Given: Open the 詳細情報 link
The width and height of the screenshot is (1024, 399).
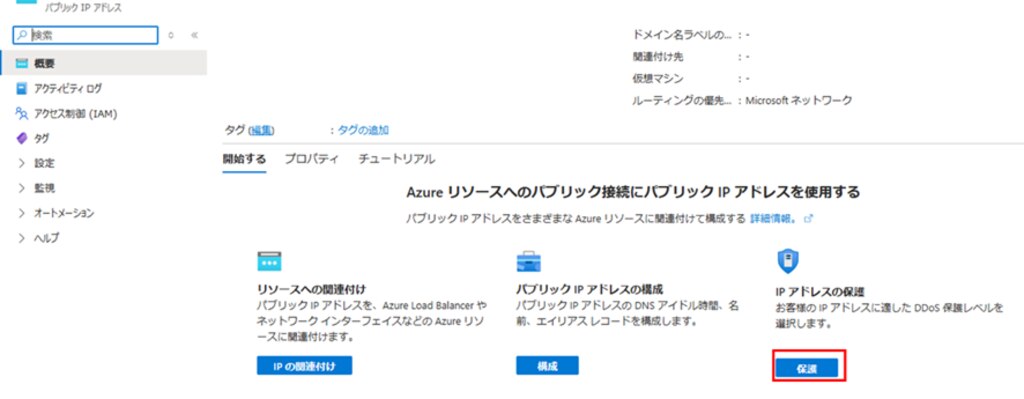Looking at the screenshot, I should (773, 219).
